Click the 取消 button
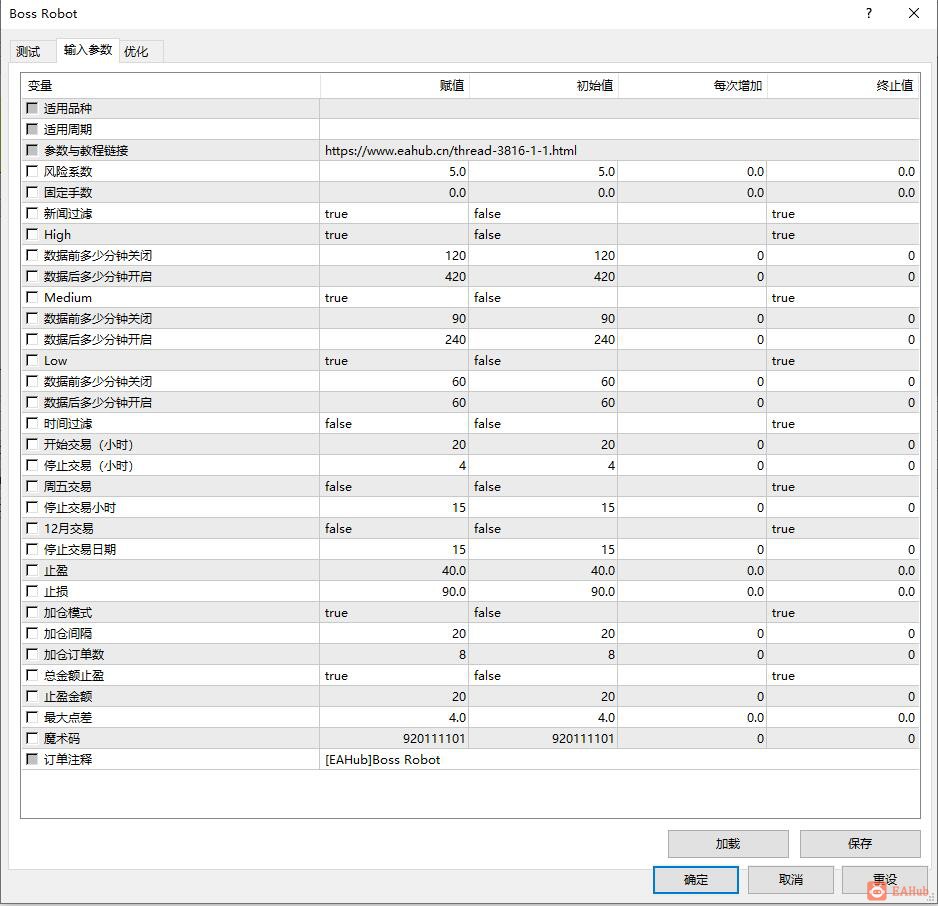Image resolution: width=938 pixels, height=906 pixels. [x=790, y=880]
